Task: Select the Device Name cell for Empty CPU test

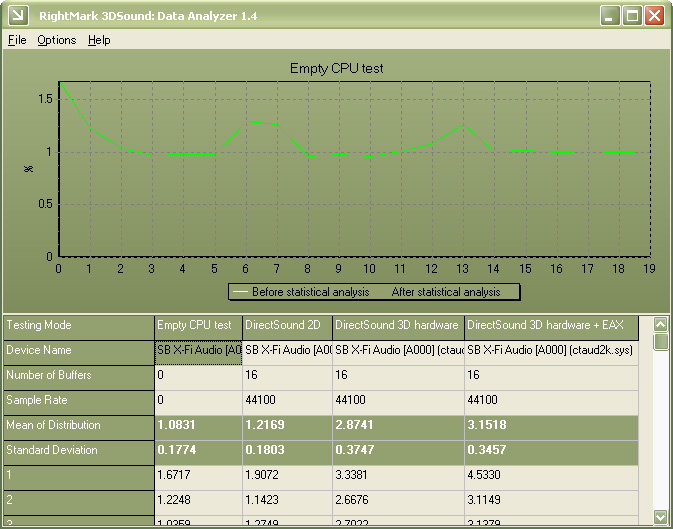Action: click(x=198, y=350)
